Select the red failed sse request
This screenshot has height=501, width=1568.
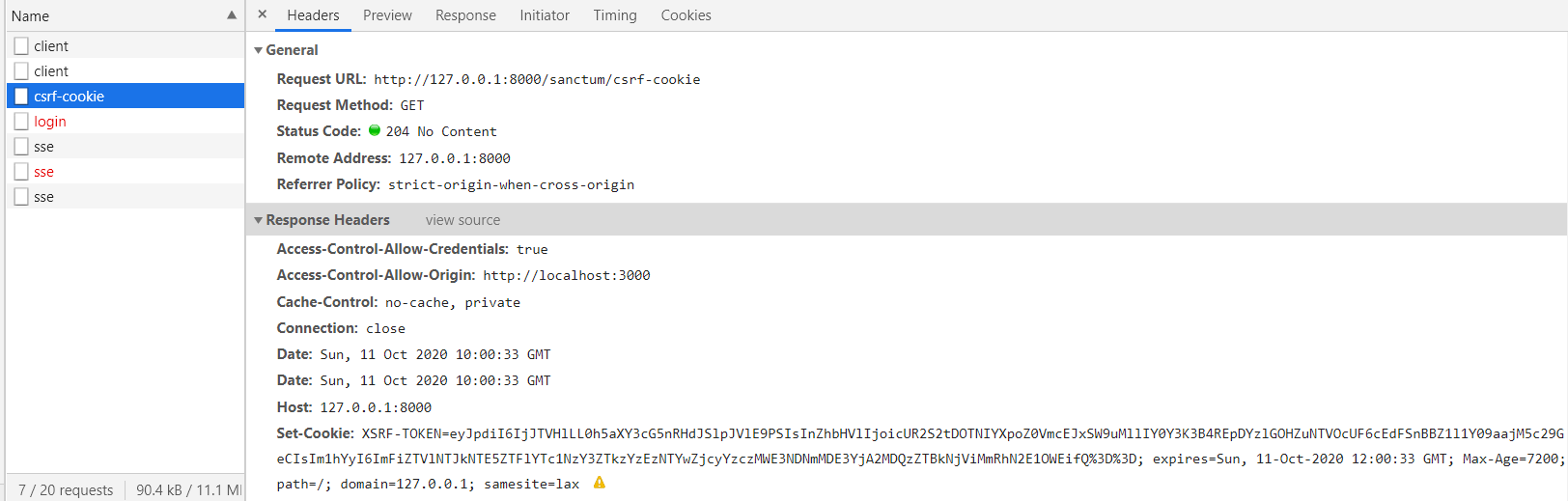click(44, 172)
